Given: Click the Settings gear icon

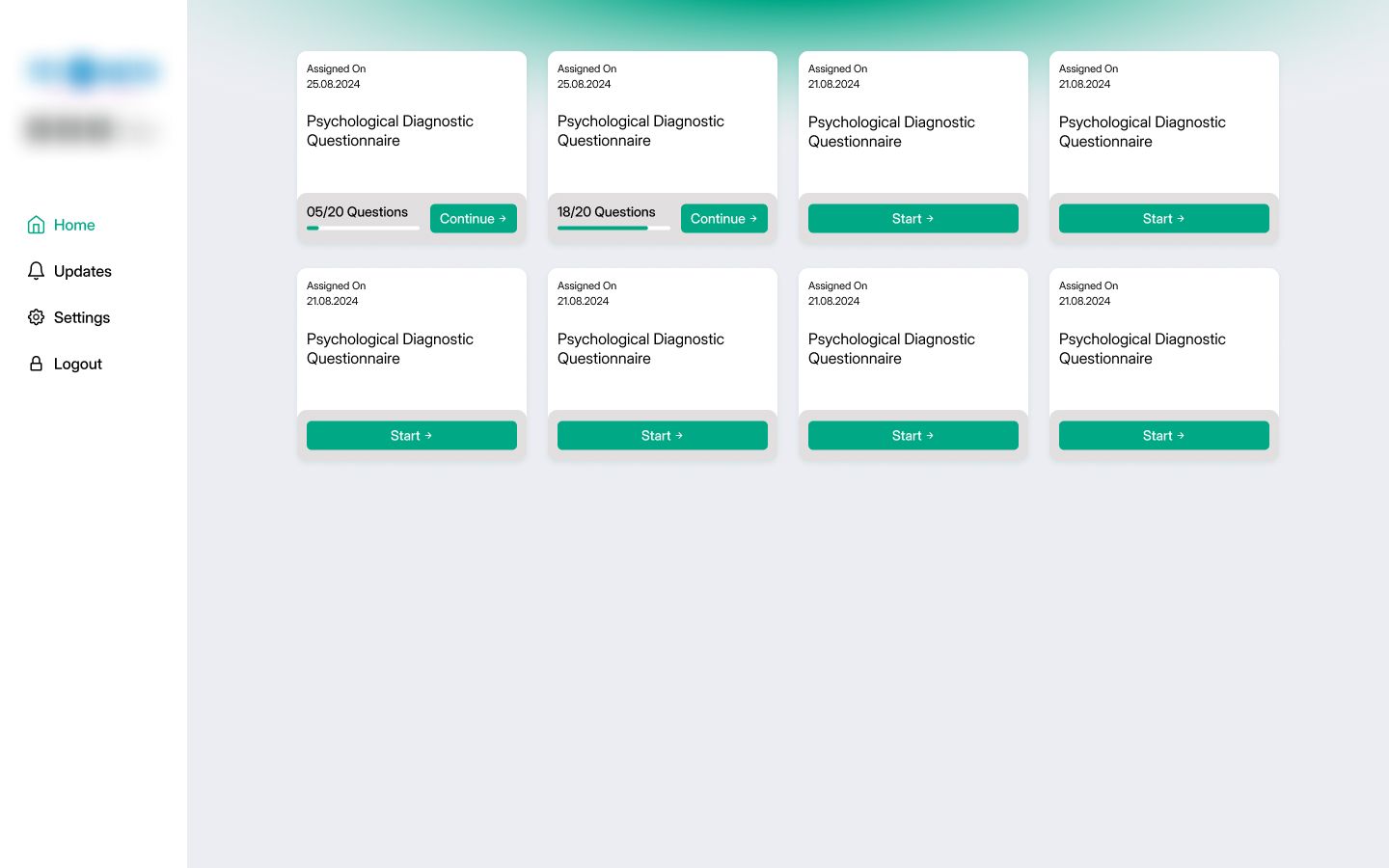Looking at the screenshot, I should point(36,317).
